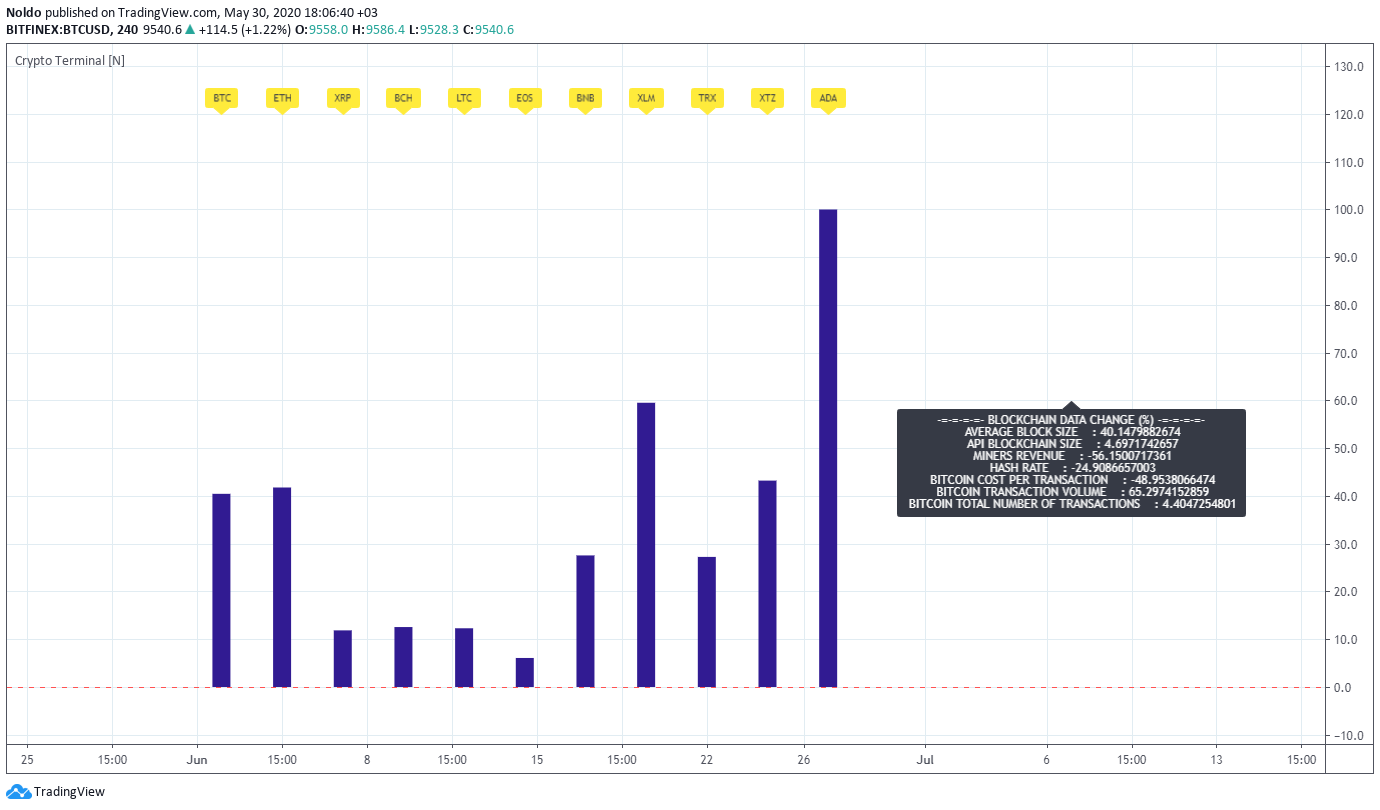Click the MINERS REVENUE line
Screen dimensions: 1380x810
pos(1071,456)
